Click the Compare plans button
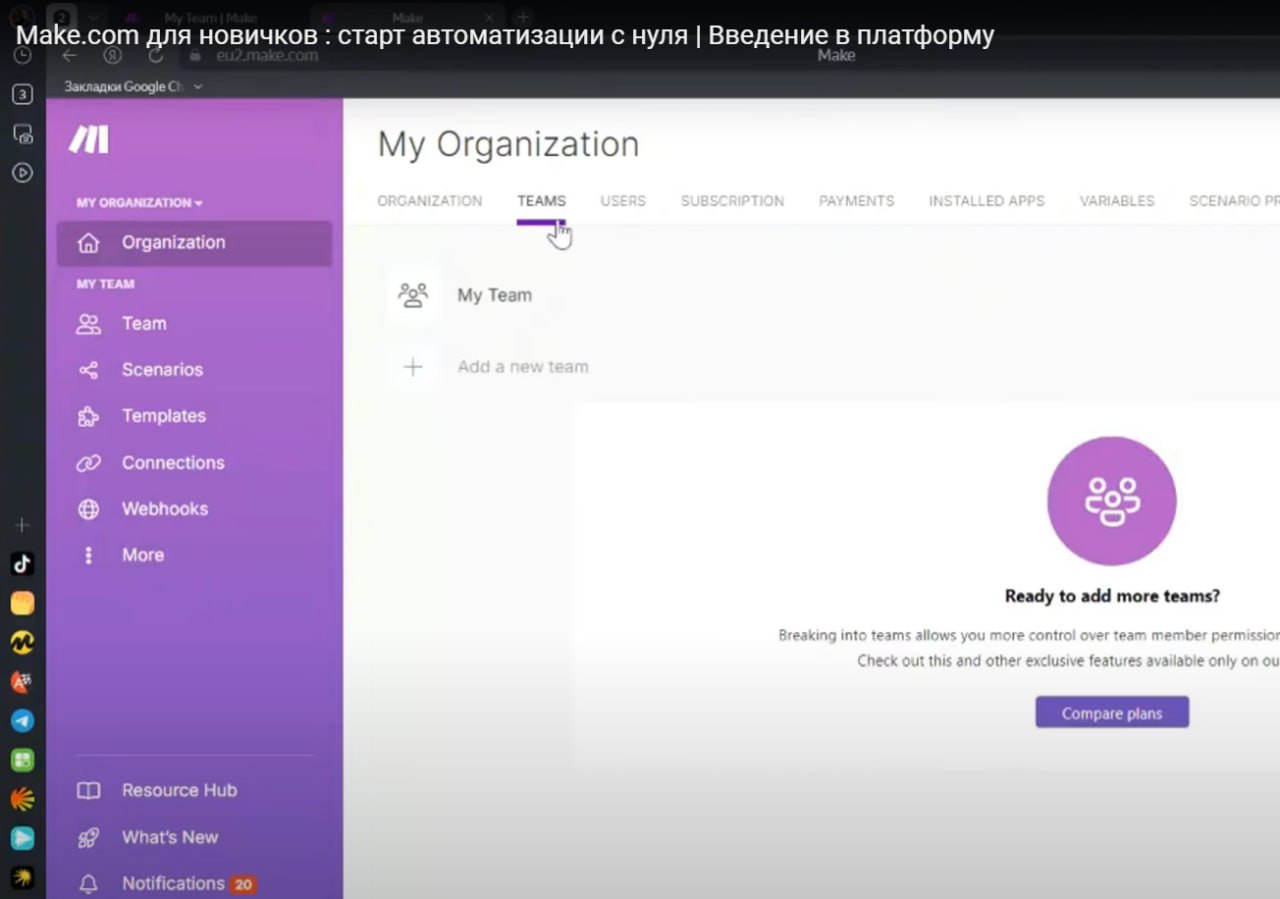The width and height of the screenshot is (1280, 899). pyautogui.click(x=1112, y=713)
